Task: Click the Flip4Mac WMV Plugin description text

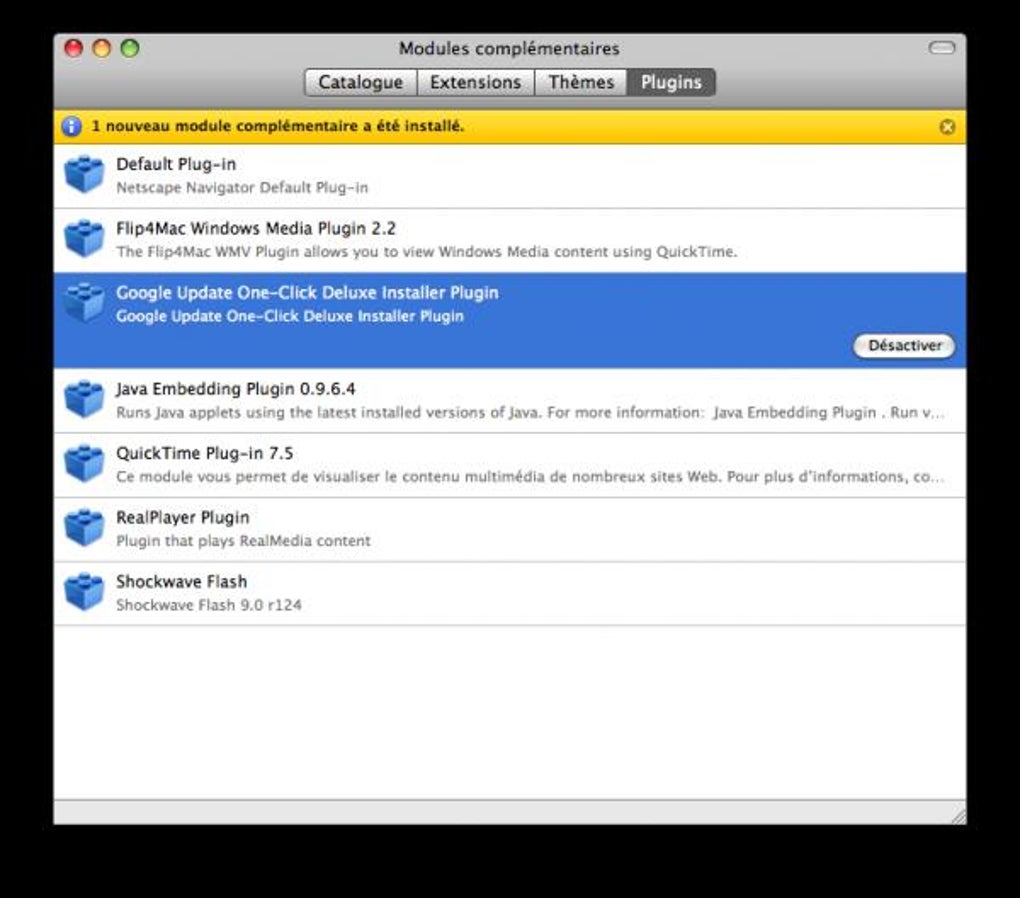Action: tap(427, 252)
